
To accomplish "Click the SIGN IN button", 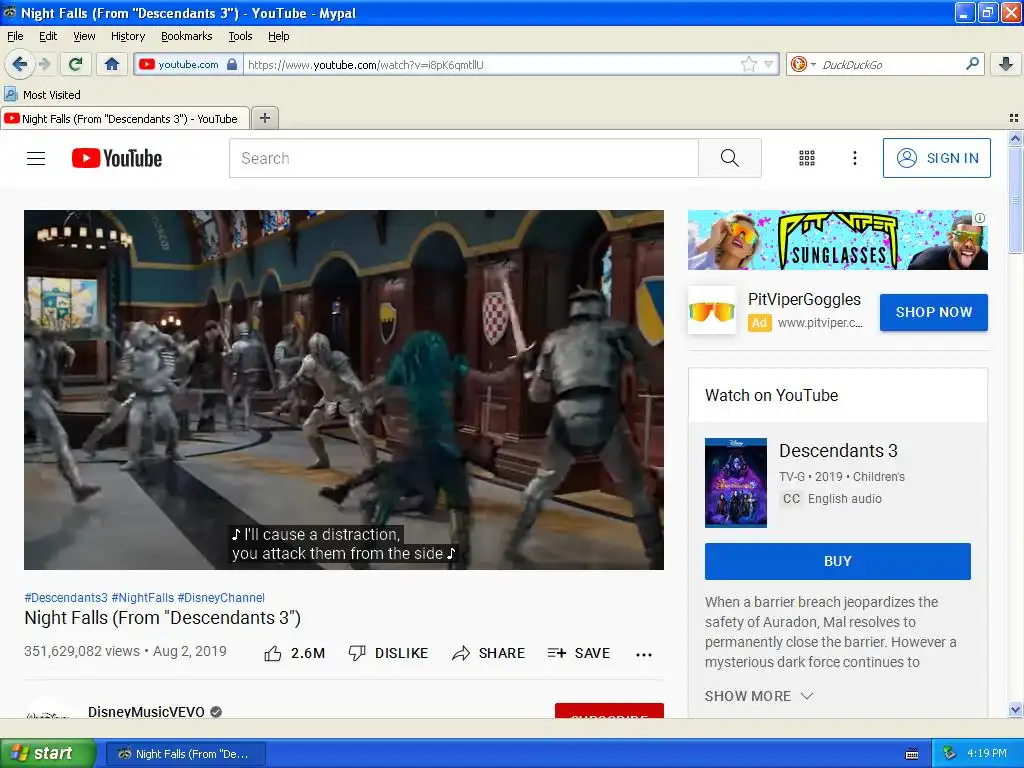I will point(936,158).
